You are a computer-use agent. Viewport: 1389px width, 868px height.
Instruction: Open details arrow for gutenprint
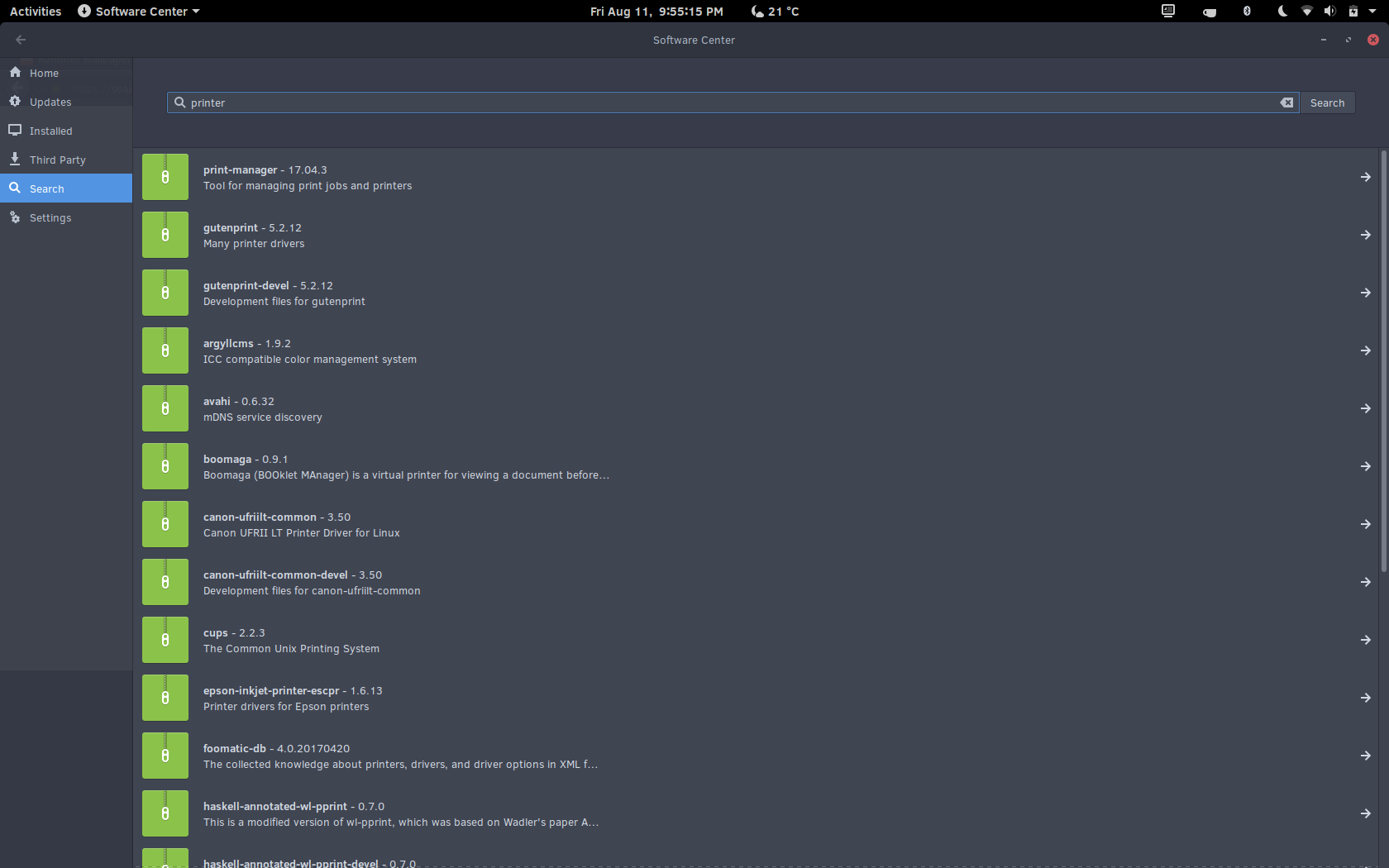[x=1365, y=235]
